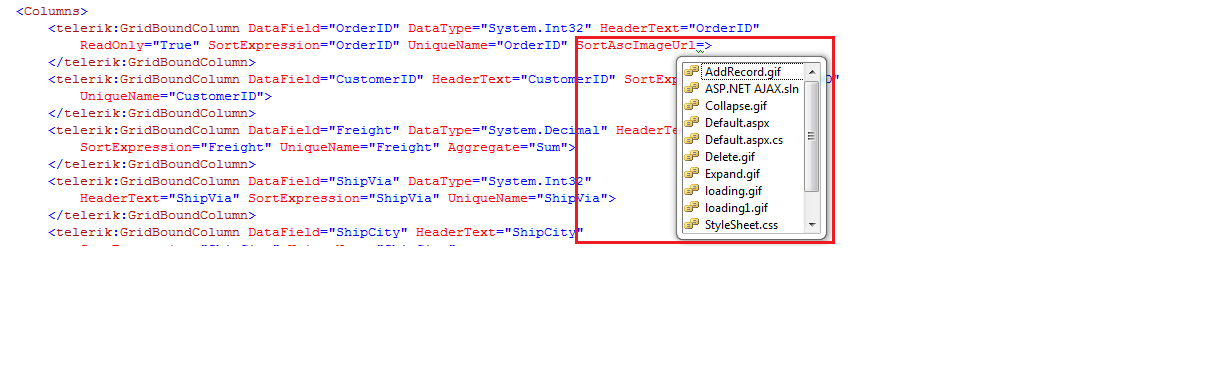Click the scrollbar down arrow in list

[x=812, y=225]
